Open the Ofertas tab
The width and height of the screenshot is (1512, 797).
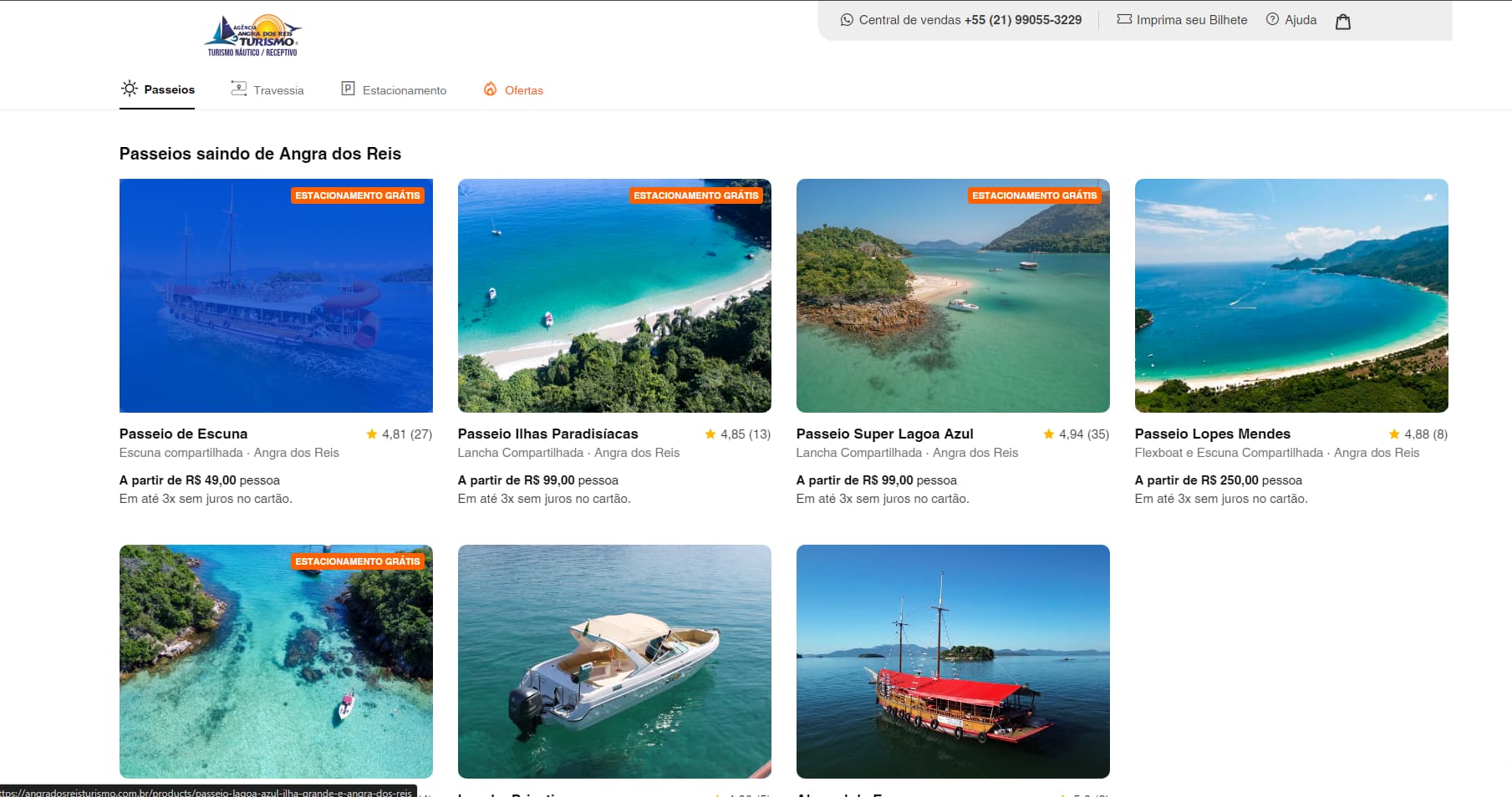coord(523,90)
